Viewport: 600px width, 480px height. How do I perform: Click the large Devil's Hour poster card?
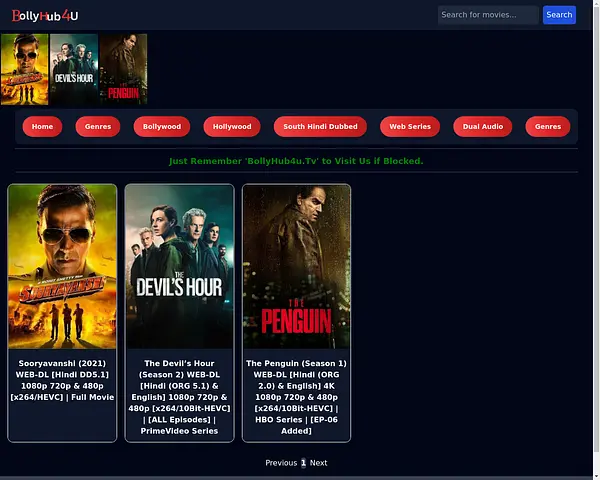pyautogui.click(x=179, y=267)
